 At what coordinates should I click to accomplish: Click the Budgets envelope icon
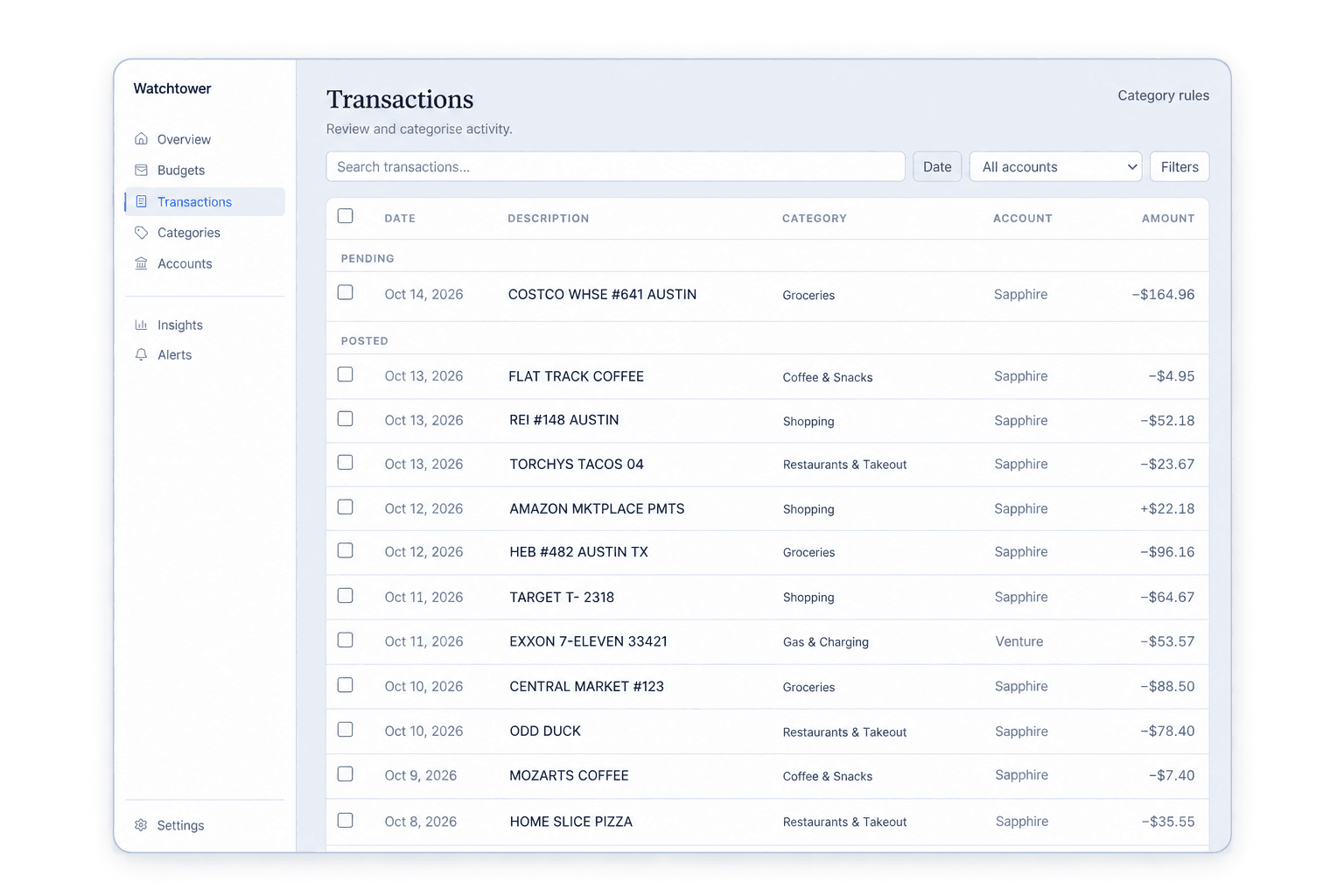(x=141, y=170)
